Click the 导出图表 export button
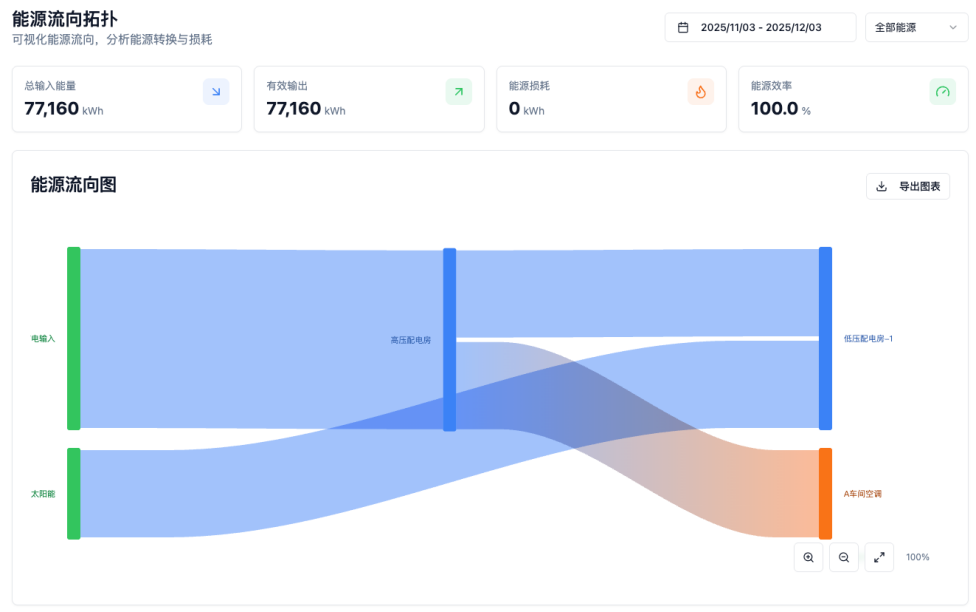The image size is (976, 612). [908, 186]
